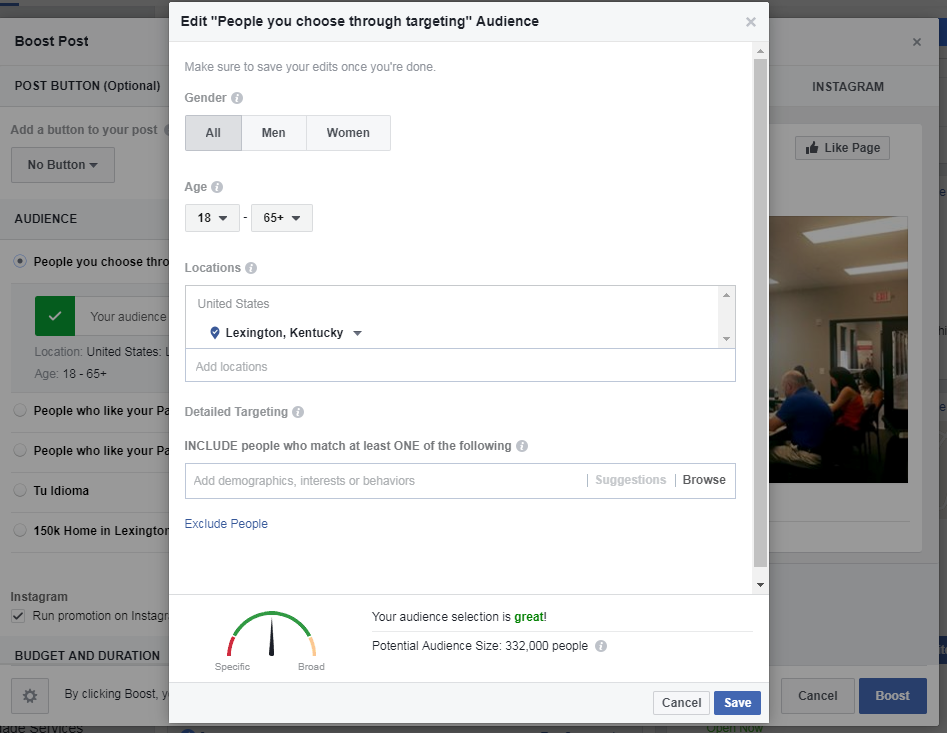Click the 'Your audience selection is great!' text

click(459, 617)
